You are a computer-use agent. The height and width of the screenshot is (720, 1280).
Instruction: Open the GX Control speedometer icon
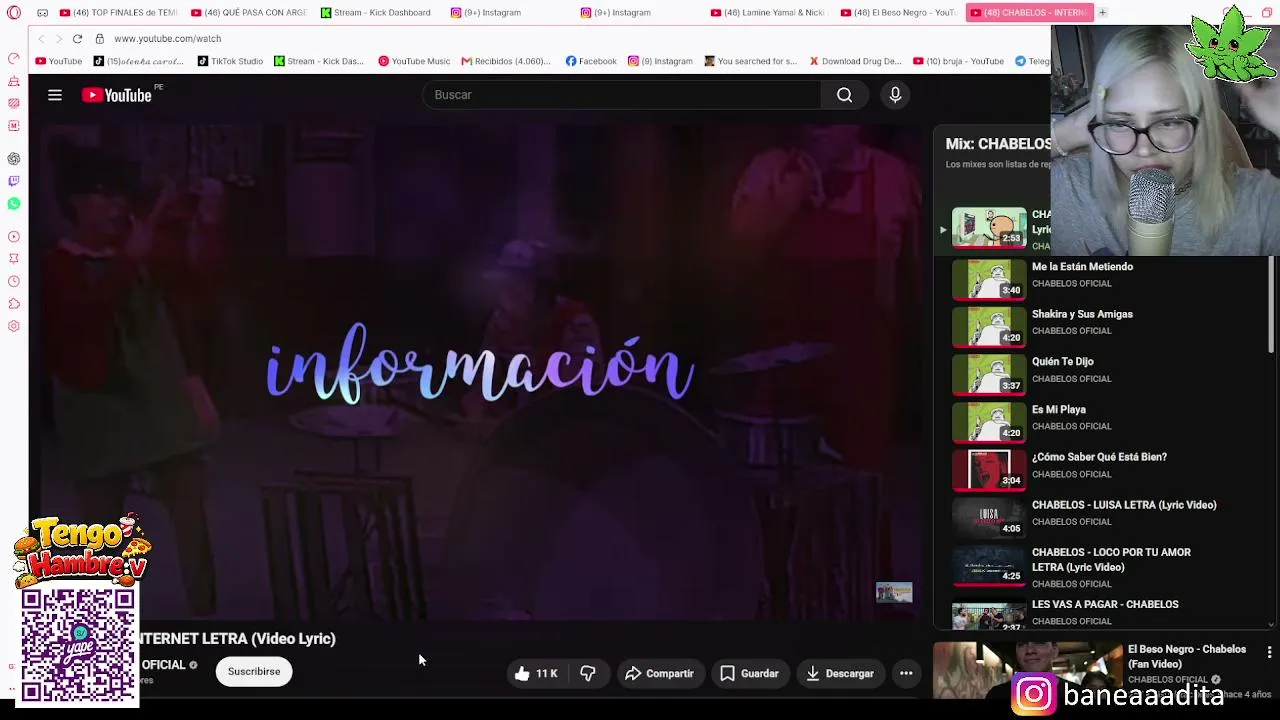(x=14, y=58)
